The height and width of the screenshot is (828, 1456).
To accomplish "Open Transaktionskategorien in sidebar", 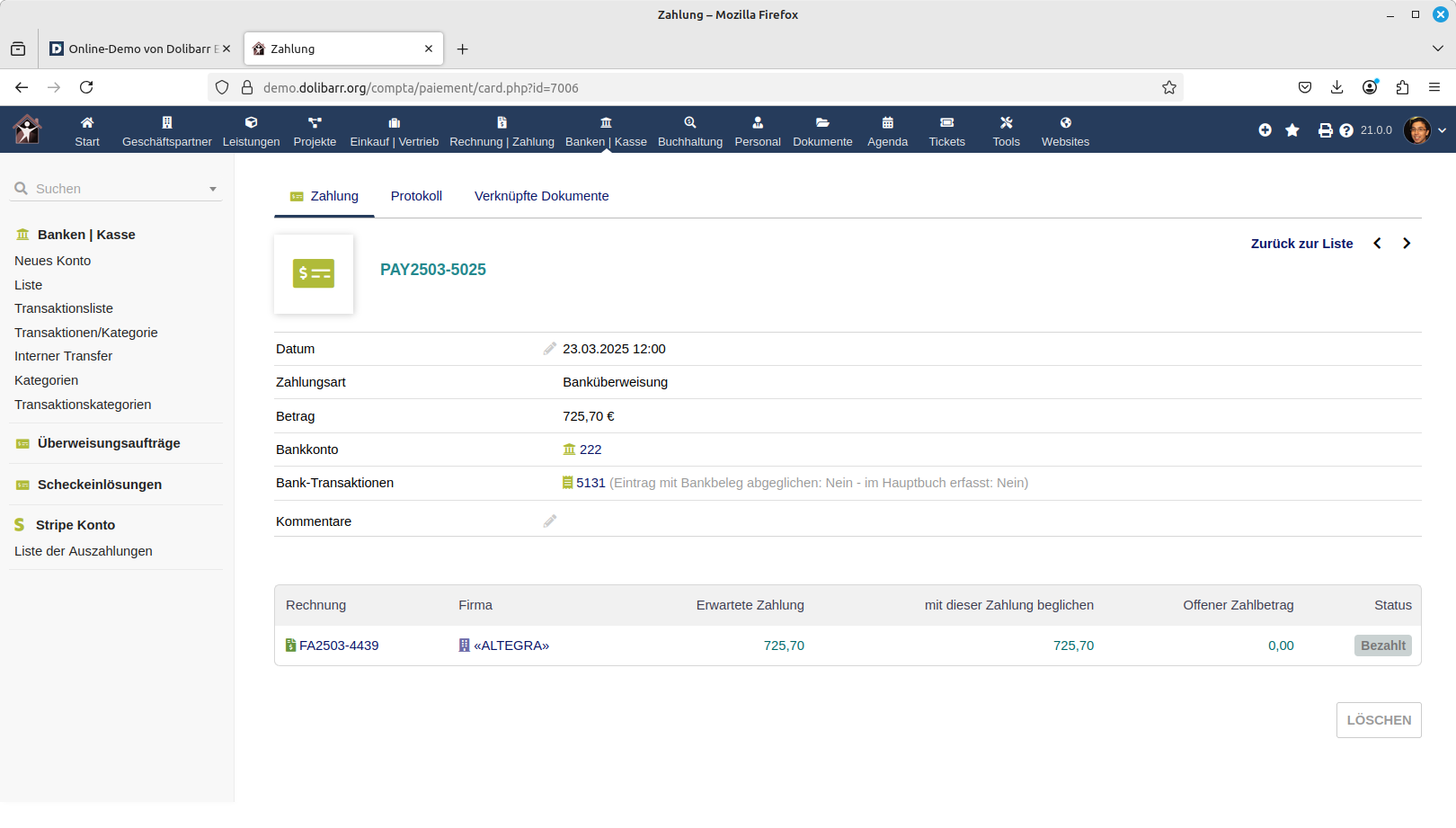I will (83, 405).
